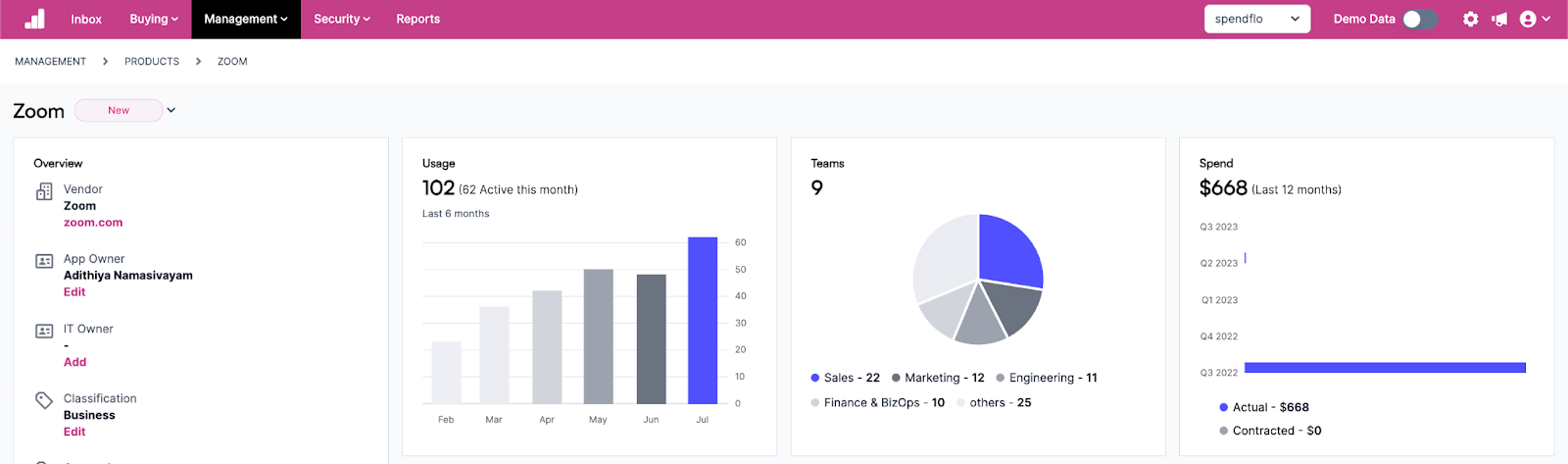1568x464 pixels.
Task: Click the Q3 2022 spend bar
Action: 1385,368
